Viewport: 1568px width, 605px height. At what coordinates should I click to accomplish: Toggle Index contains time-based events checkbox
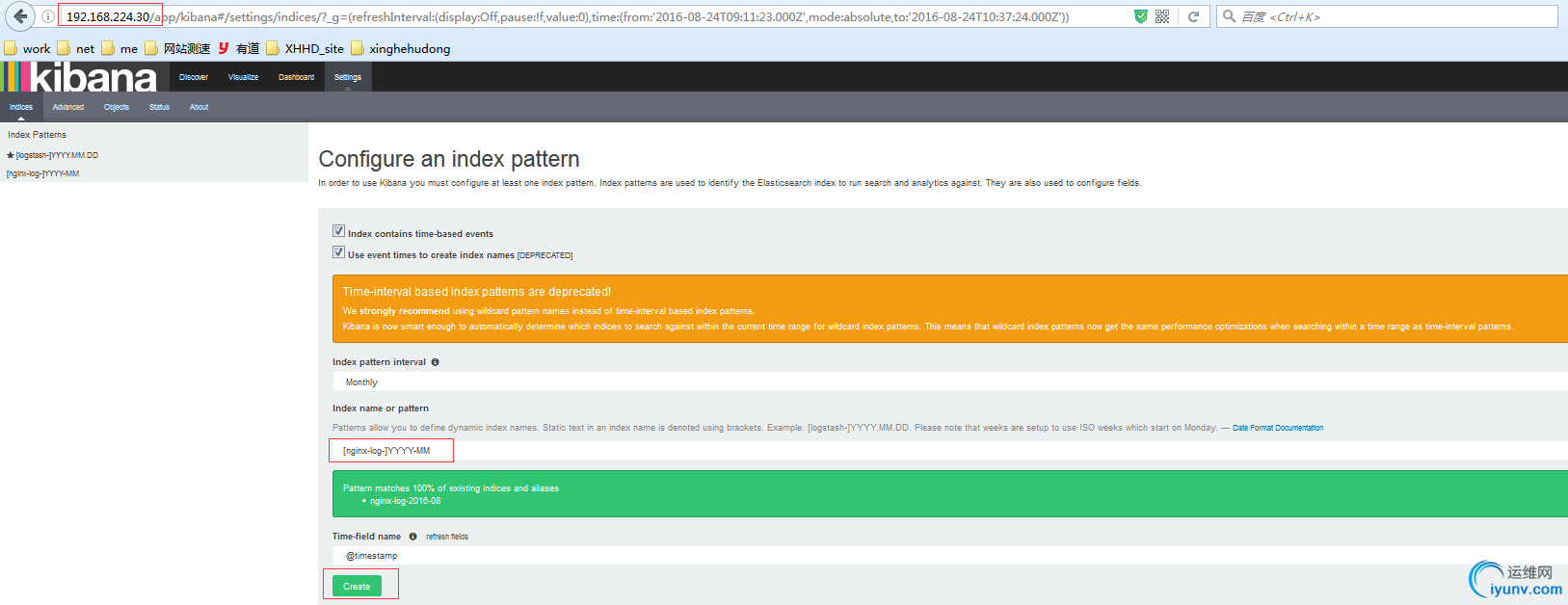click(x=338, y=230)
